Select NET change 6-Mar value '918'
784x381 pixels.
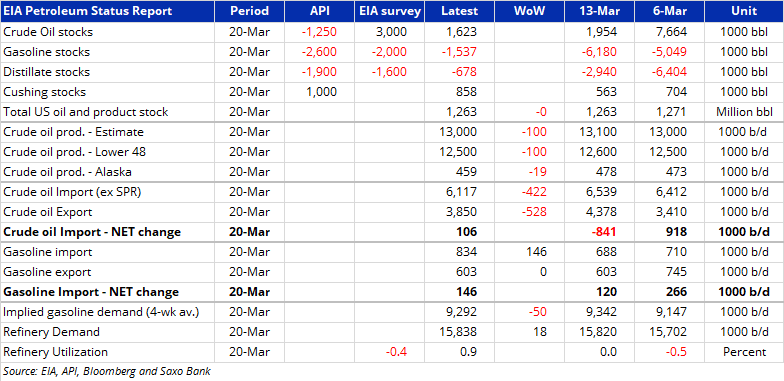point(676,232)
